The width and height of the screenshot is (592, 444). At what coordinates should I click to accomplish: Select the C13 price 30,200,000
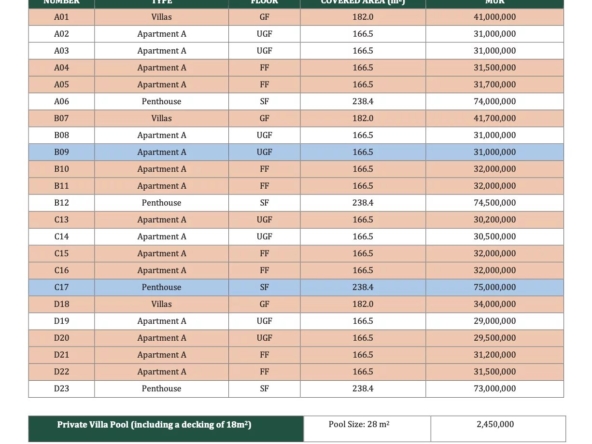tap(495, 220)
